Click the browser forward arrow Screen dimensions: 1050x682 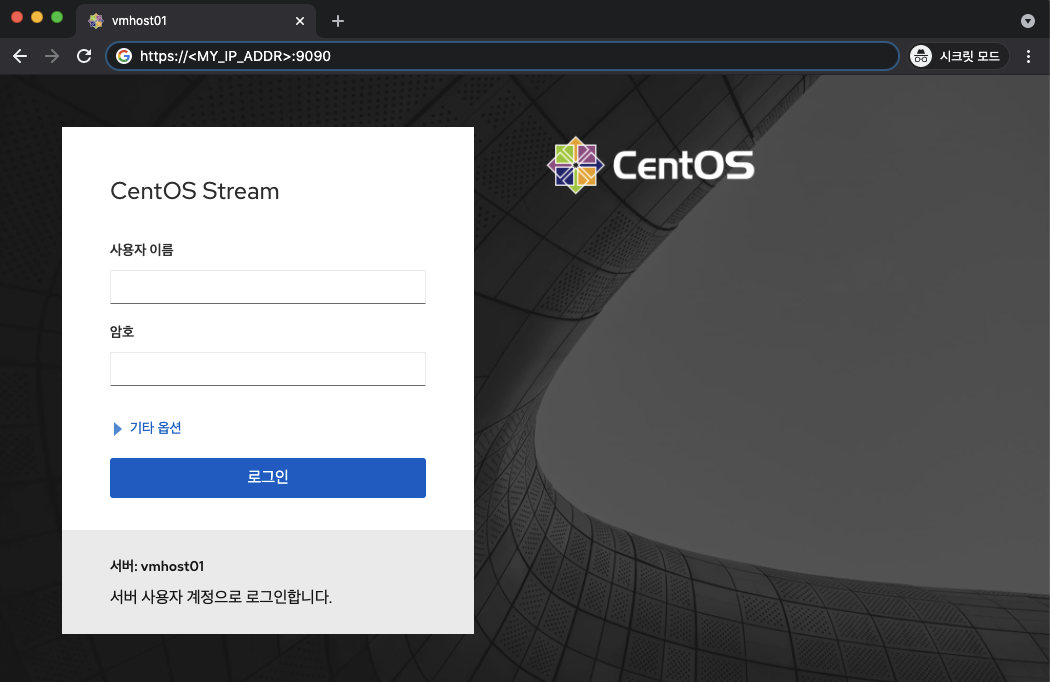52,56
